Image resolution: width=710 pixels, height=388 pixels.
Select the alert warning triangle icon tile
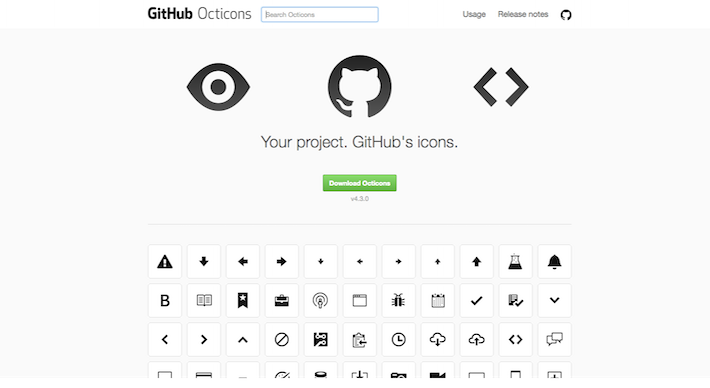[165, 262]
